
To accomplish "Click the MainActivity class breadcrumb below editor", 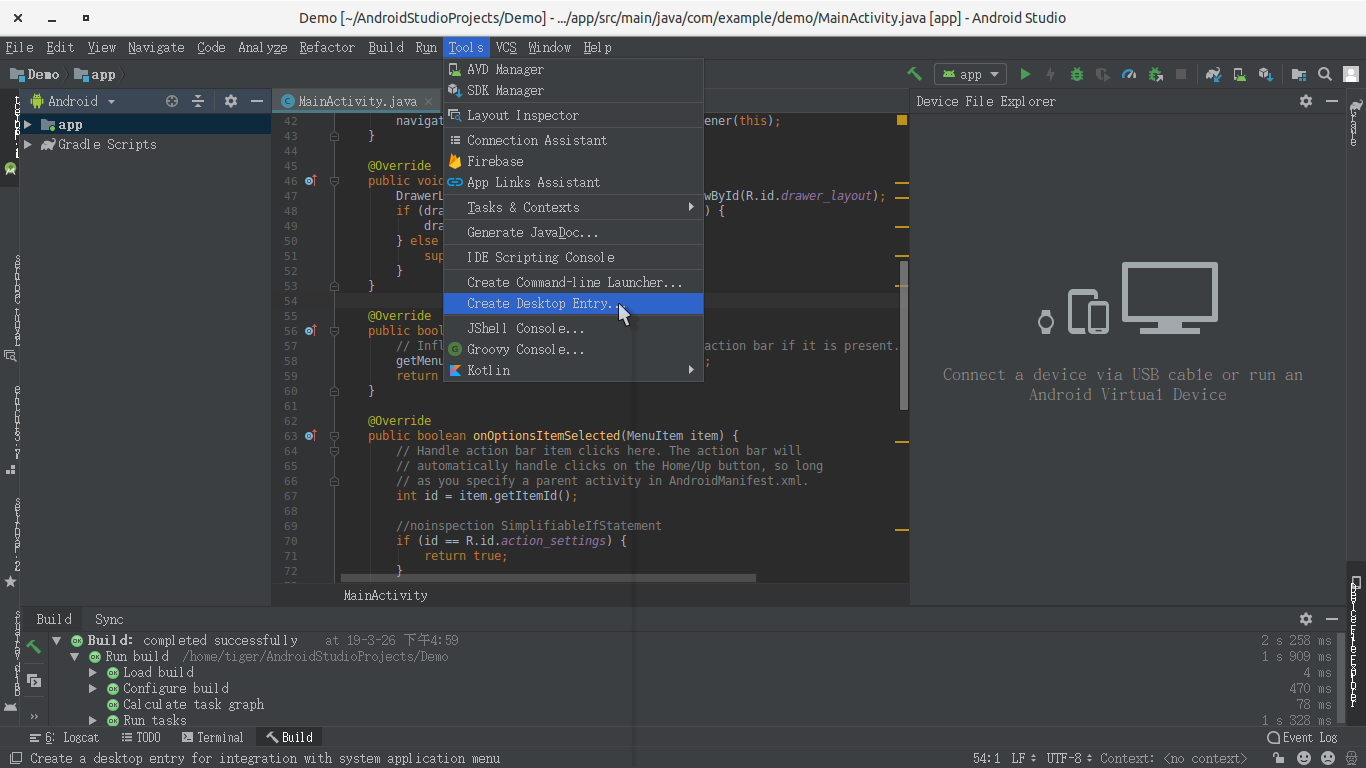I will [385, 595].
